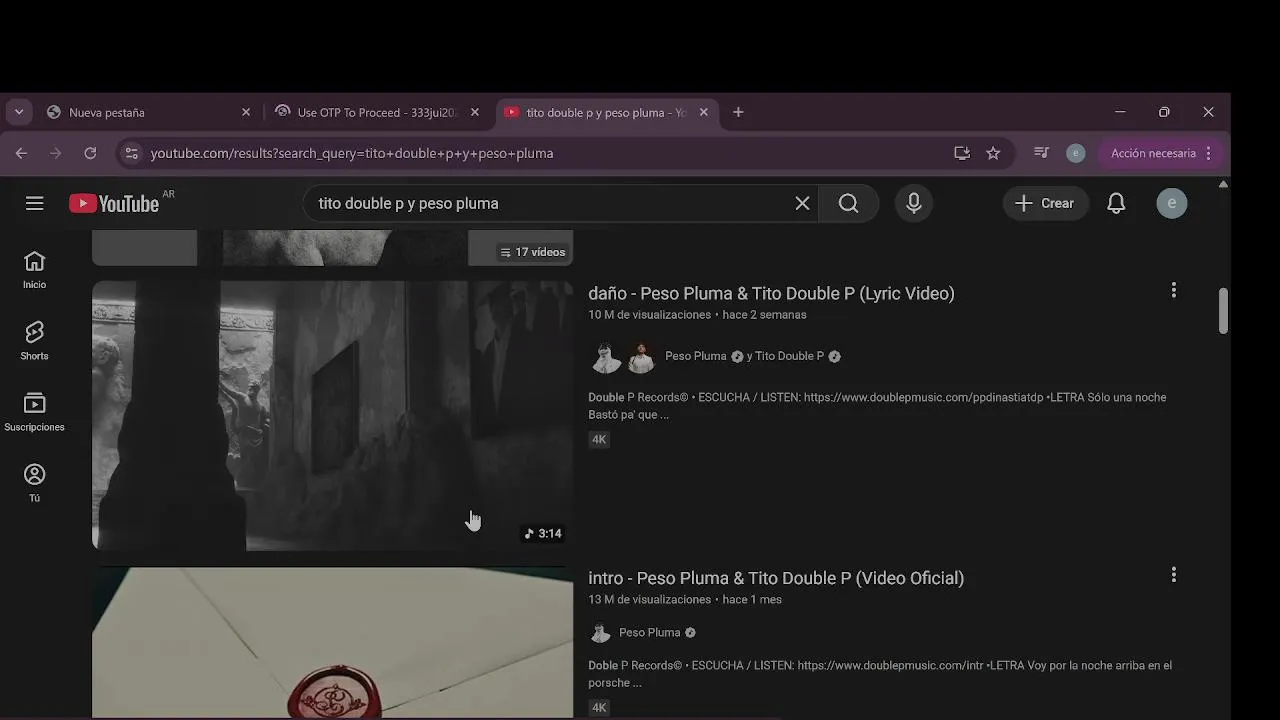Open the notifications bell
The height and width of the screenshot is (720, 1280).
click(x=1116, y=204)
